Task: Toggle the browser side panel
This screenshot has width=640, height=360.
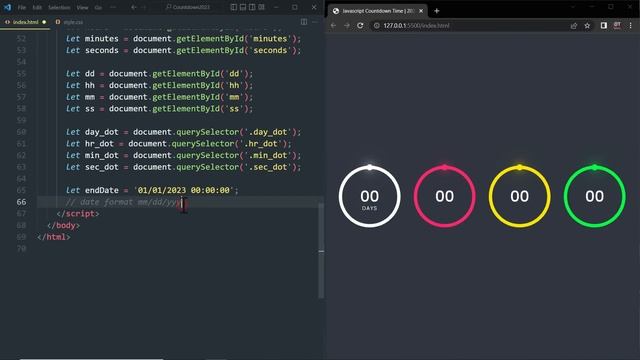Action: pos(604,25)
